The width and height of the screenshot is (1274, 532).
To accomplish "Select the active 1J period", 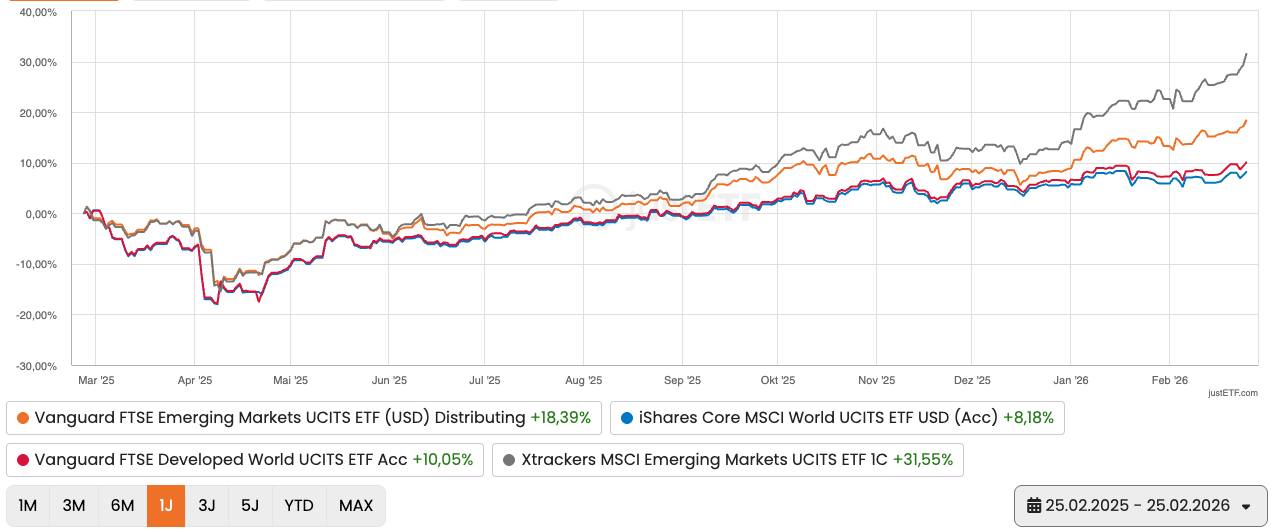I will point(165,506).
